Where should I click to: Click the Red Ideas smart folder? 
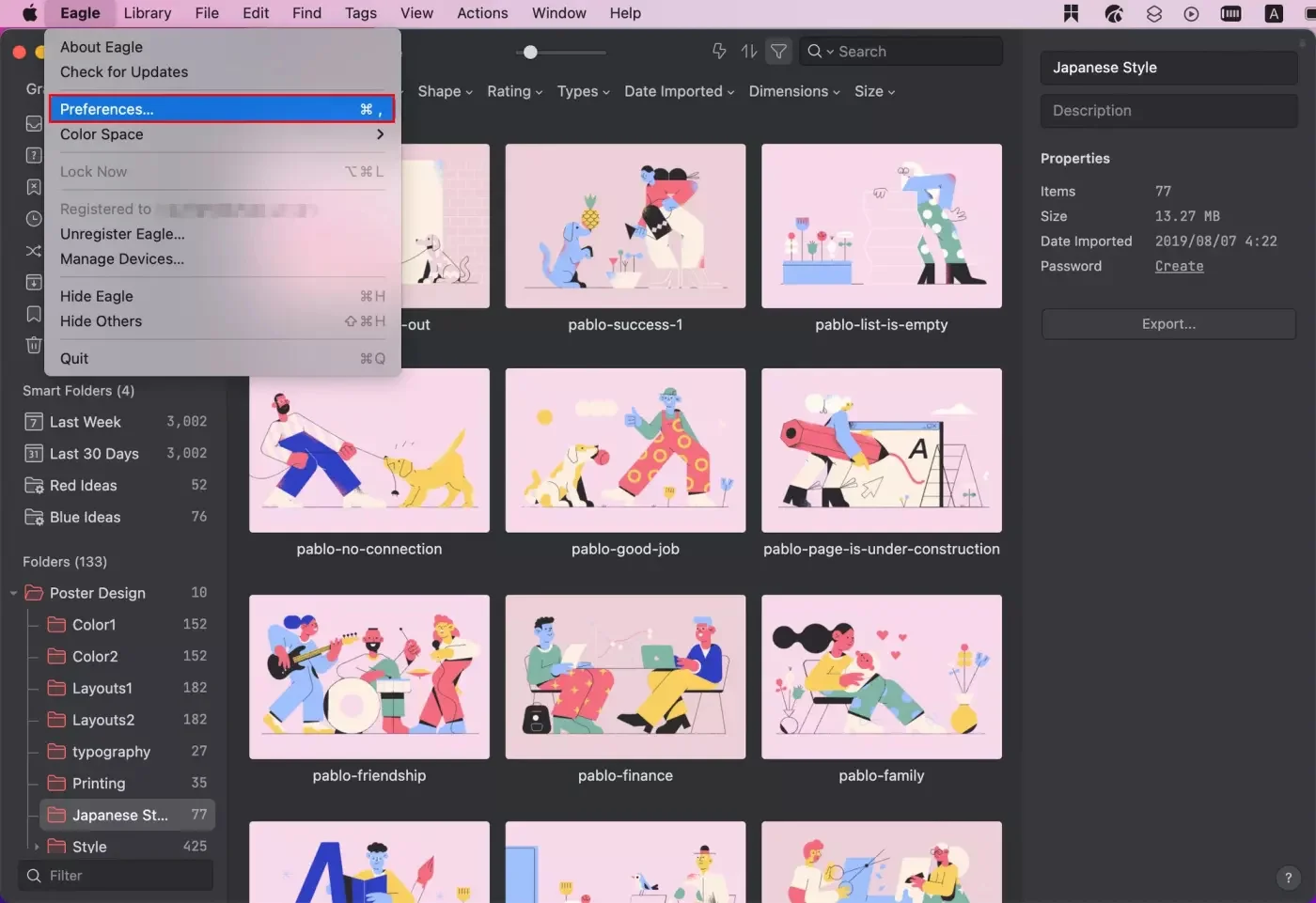[84, 485]
